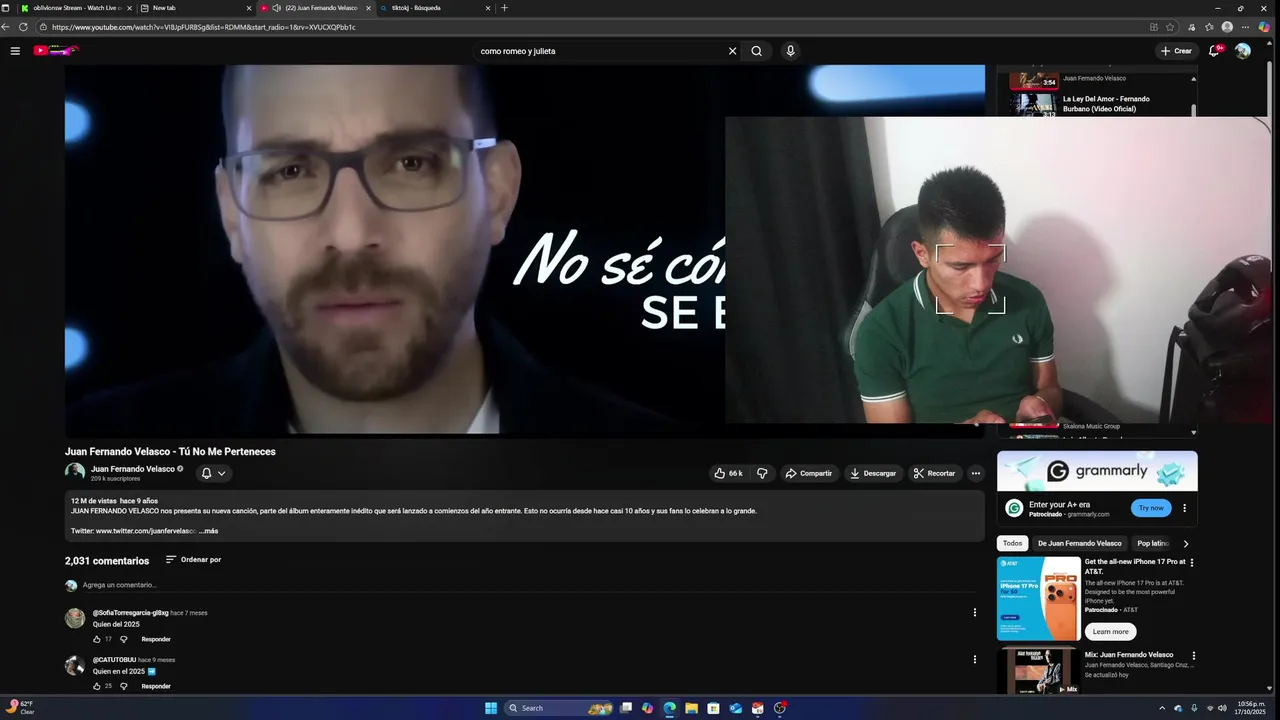Go to the YouTube home logo
The image size is (1280, 720).
point(56,50)
